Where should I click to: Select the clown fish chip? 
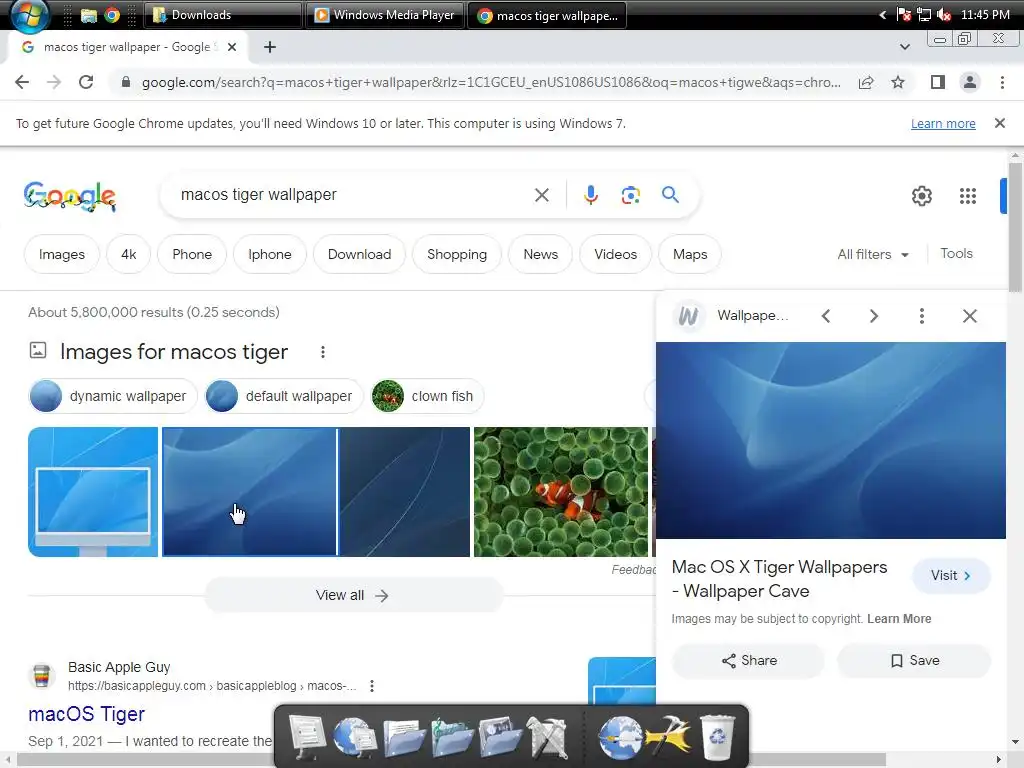point(426,396)
